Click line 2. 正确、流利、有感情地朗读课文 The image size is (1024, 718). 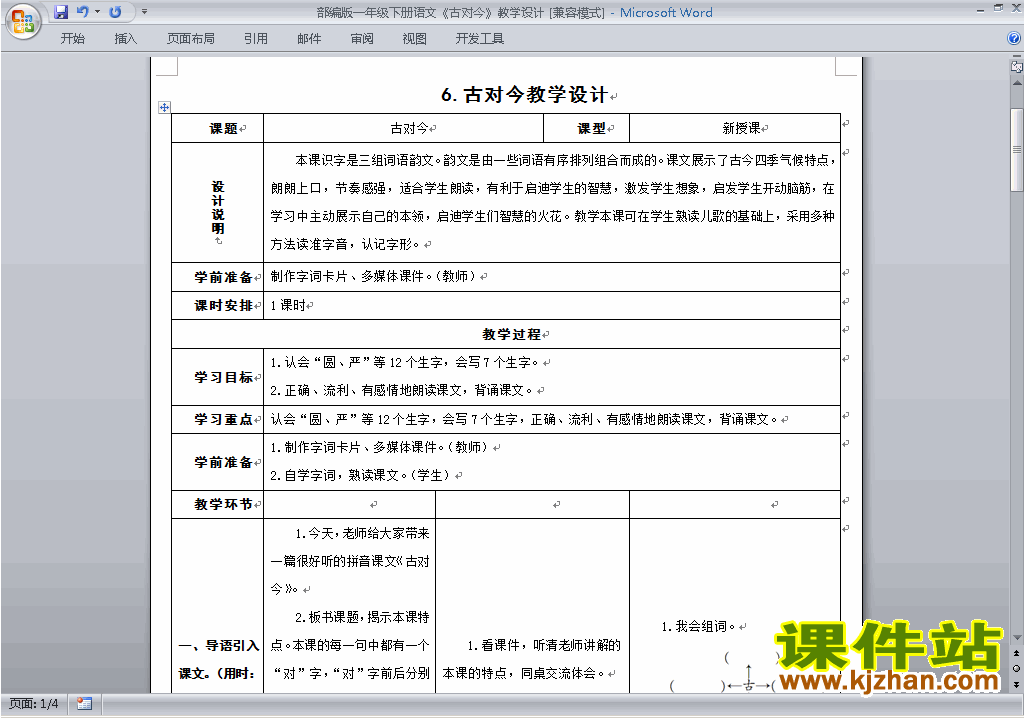401,390
